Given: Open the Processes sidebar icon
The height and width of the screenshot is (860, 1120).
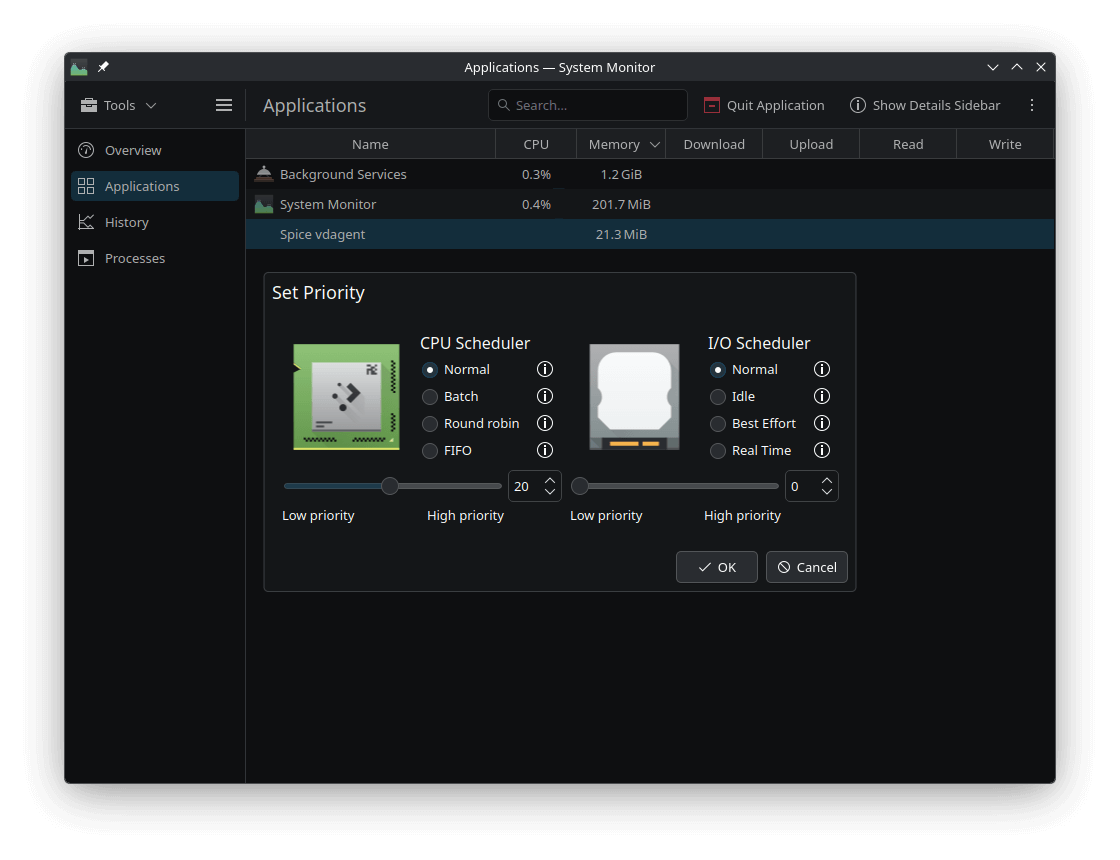Looking at the screenshot, I should 86,258.
